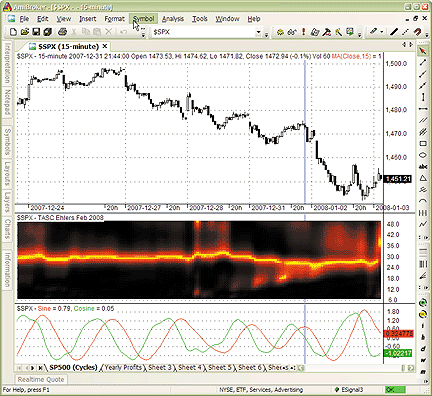Screen dimensions: 432x396
Task: Open the $SPX symbol dropdown
Action: point(258,32)
